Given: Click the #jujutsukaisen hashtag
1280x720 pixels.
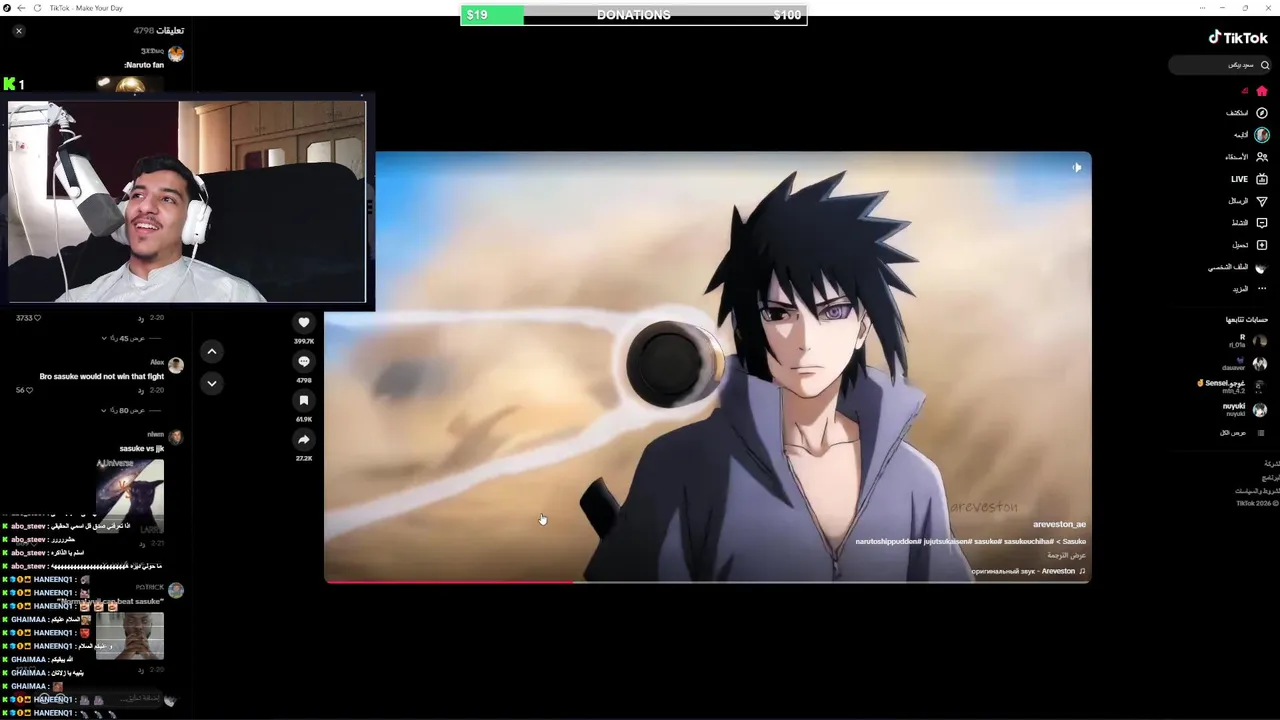Looking at the screenshot, I should pyautogui.click(x=946, y=541).
